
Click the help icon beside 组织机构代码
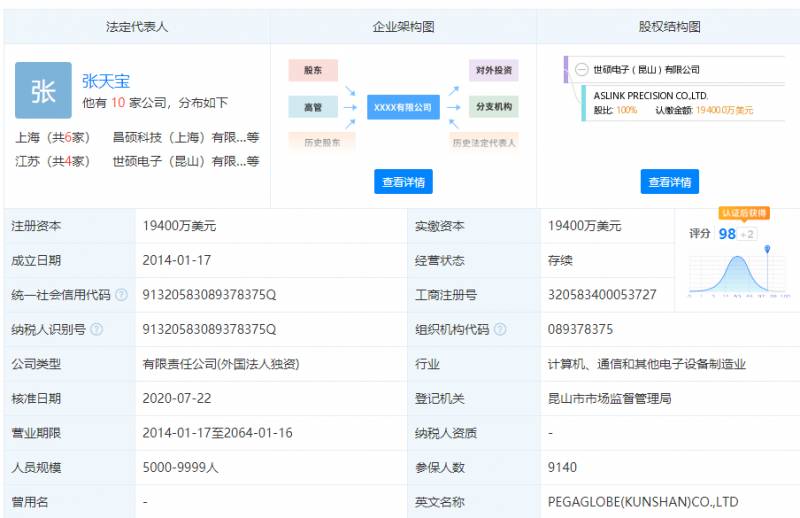coord(501,329)
